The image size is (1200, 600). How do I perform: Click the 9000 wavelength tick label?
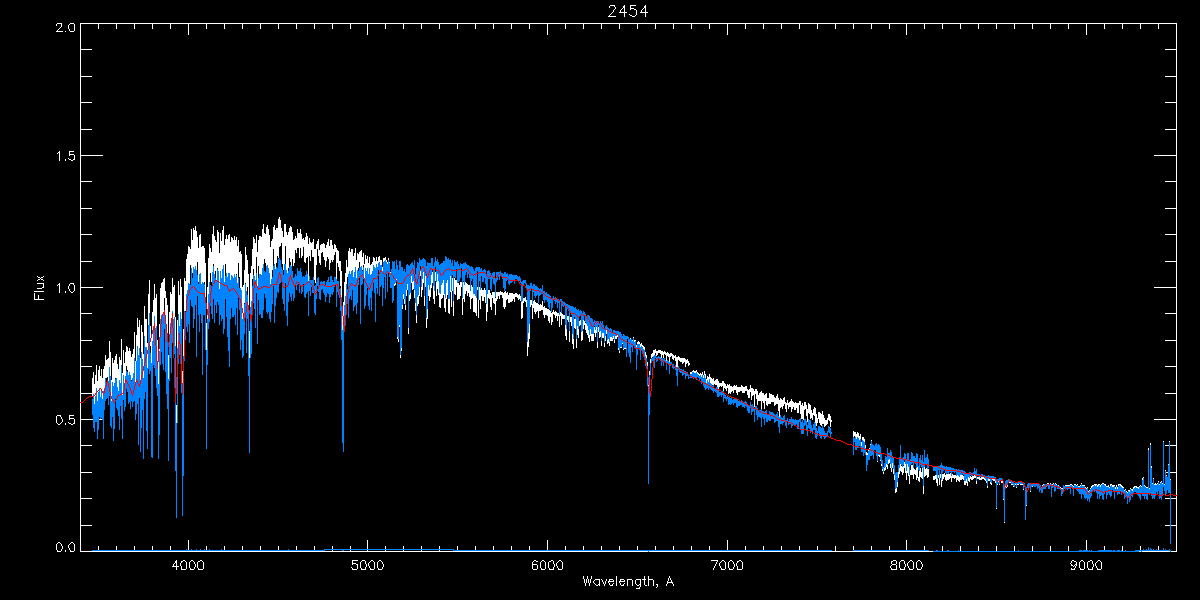point(1085,565)
